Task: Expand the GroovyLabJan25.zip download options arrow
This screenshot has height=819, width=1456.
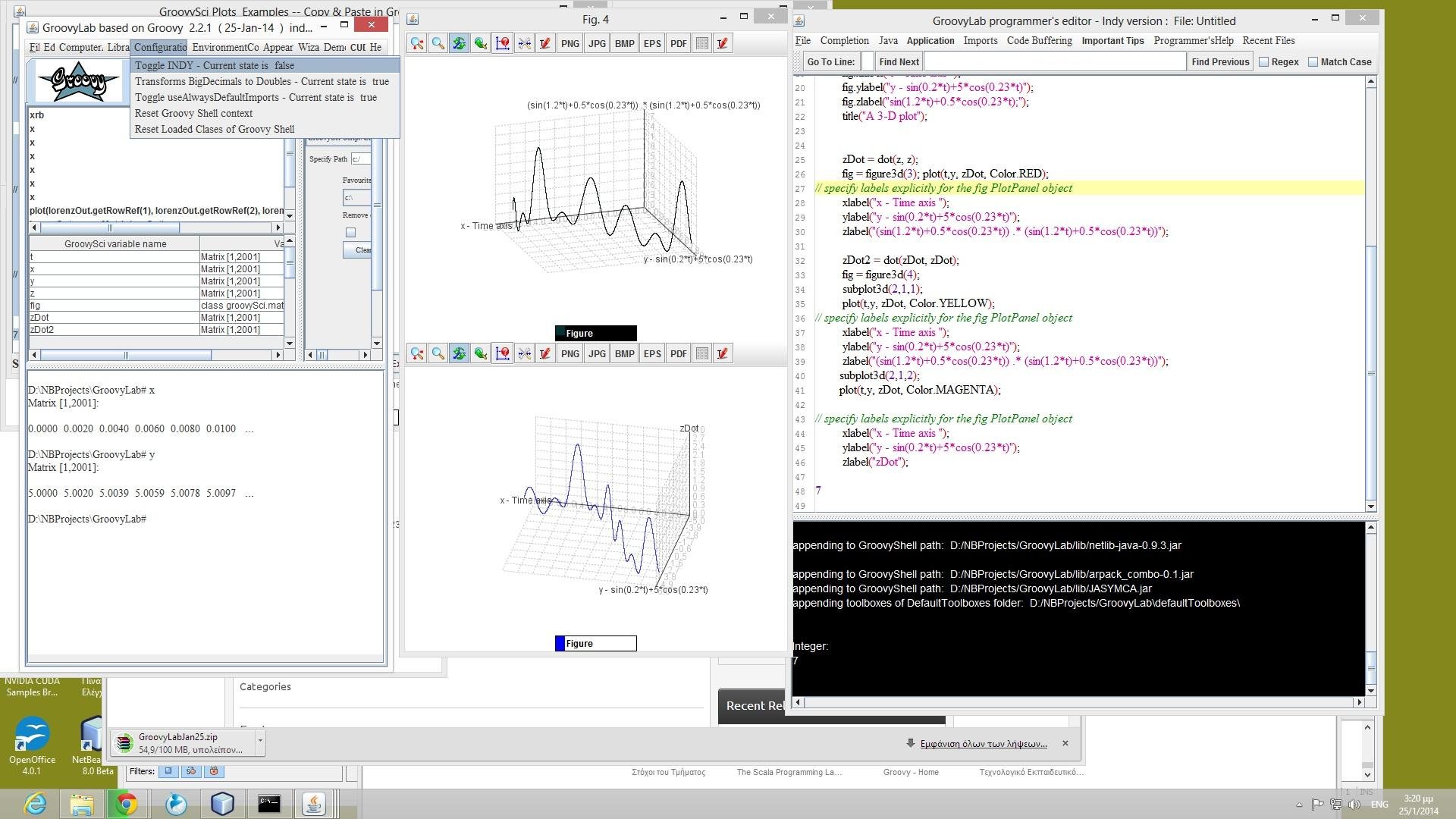Action: click(x=260, y=740)
